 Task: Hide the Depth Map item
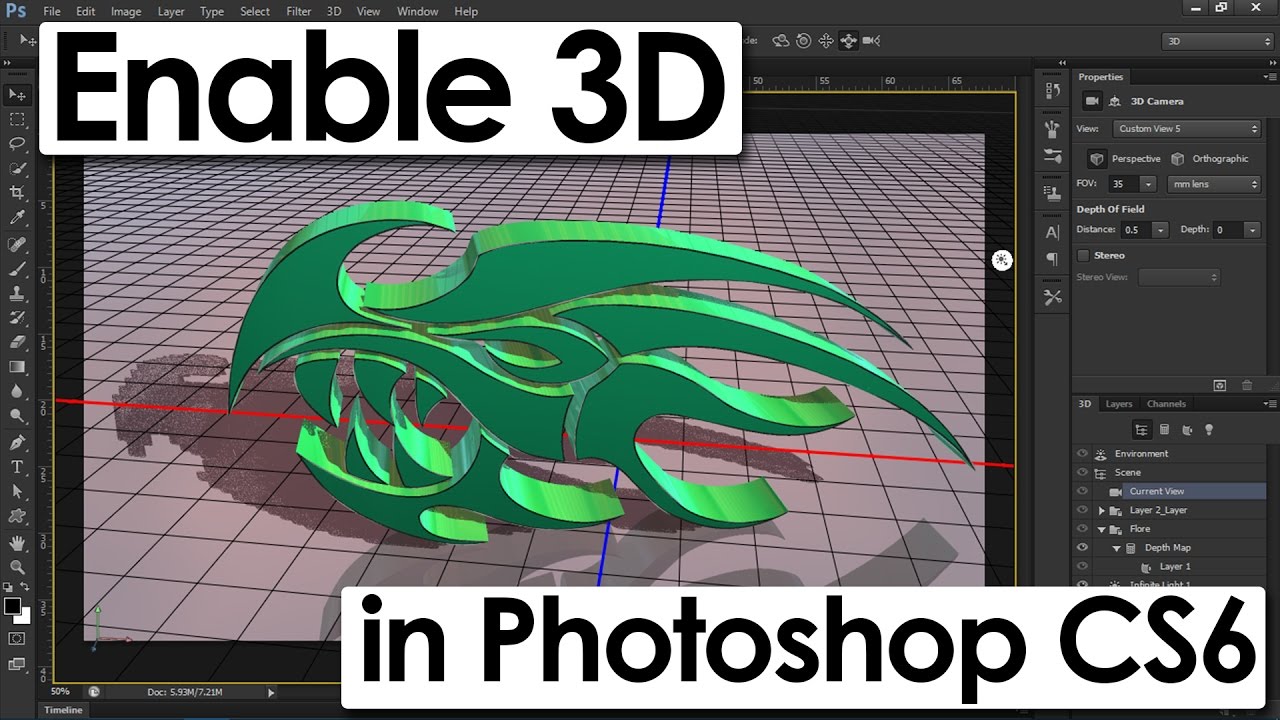click(x=1082, y=547)
